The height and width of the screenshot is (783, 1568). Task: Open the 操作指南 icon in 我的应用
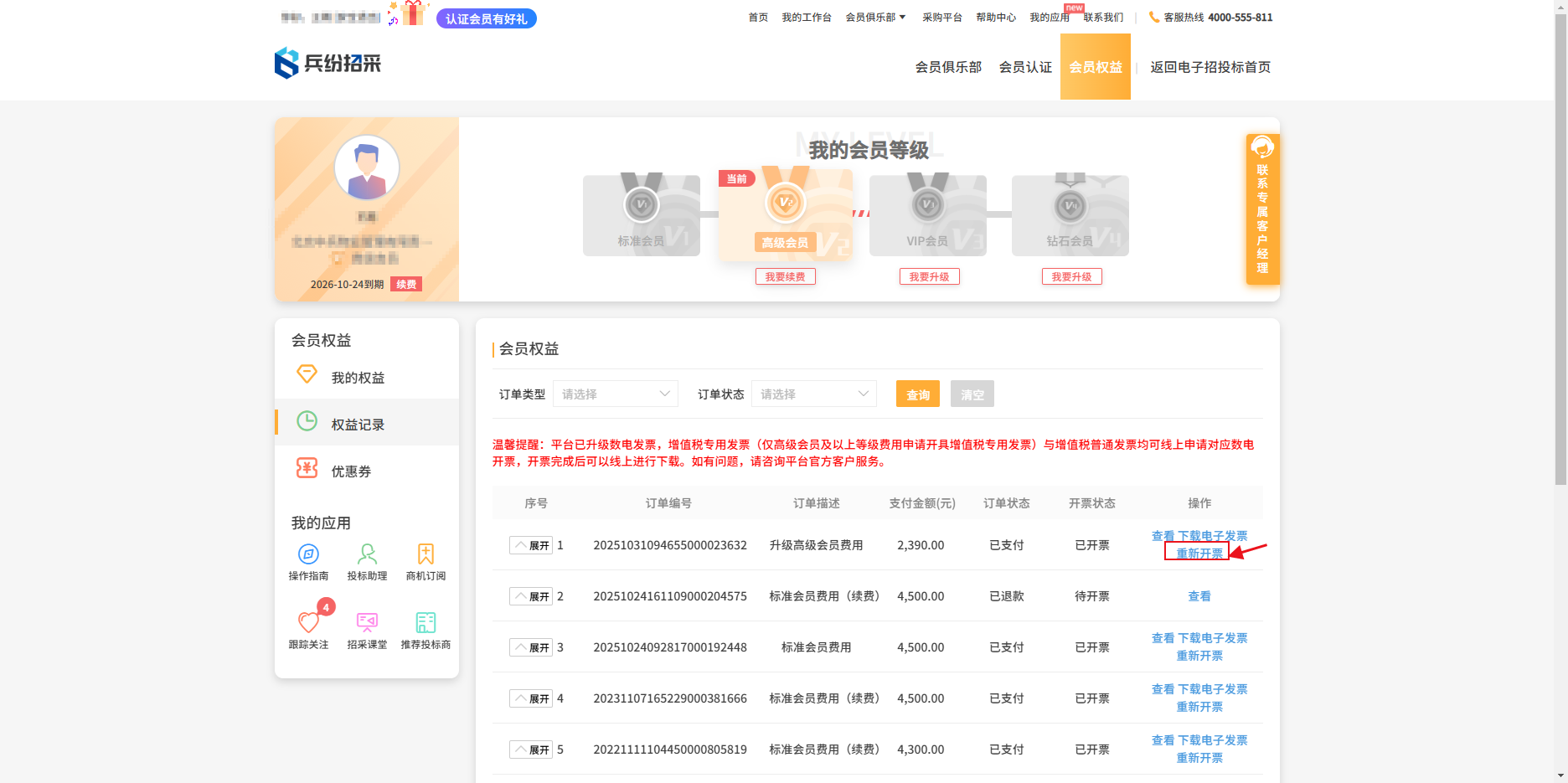(x=308, y=554)
